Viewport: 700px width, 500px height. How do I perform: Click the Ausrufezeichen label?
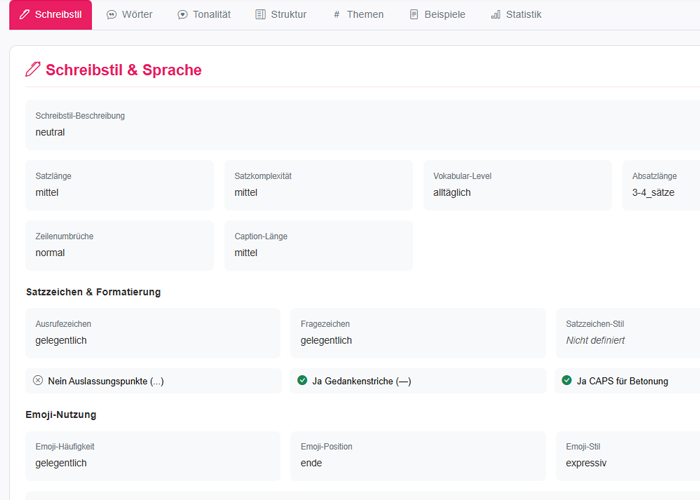[x=63, y=324]
